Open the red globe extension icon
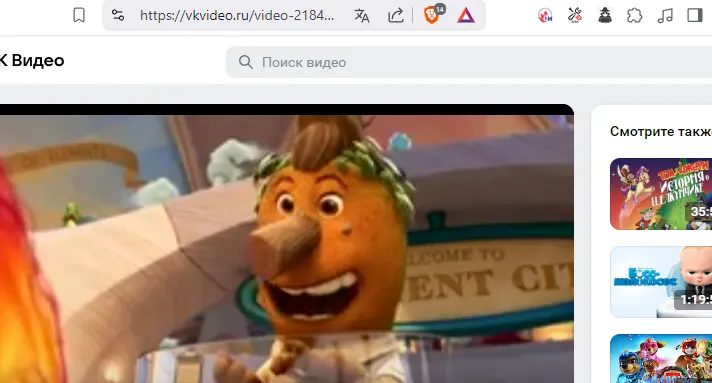Viewport: 712px width, 383px height. tap(545, 16)
